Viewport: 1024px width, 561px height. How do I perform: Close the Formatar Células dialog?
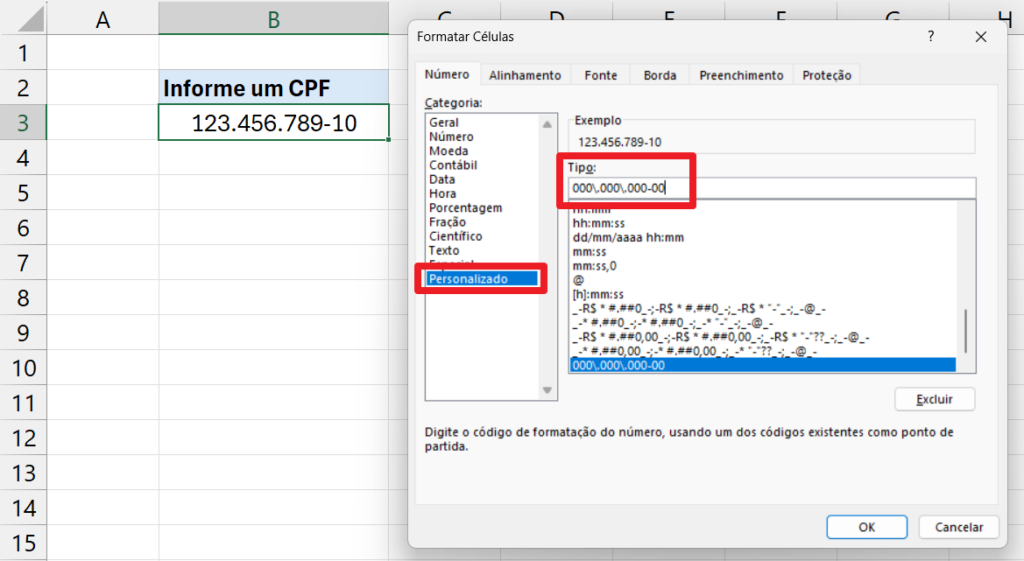981,37
